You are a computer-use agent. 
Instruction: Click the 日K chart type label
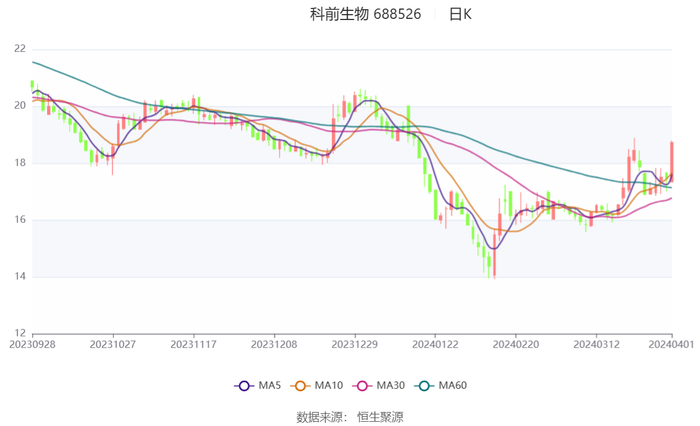point(460,14)
